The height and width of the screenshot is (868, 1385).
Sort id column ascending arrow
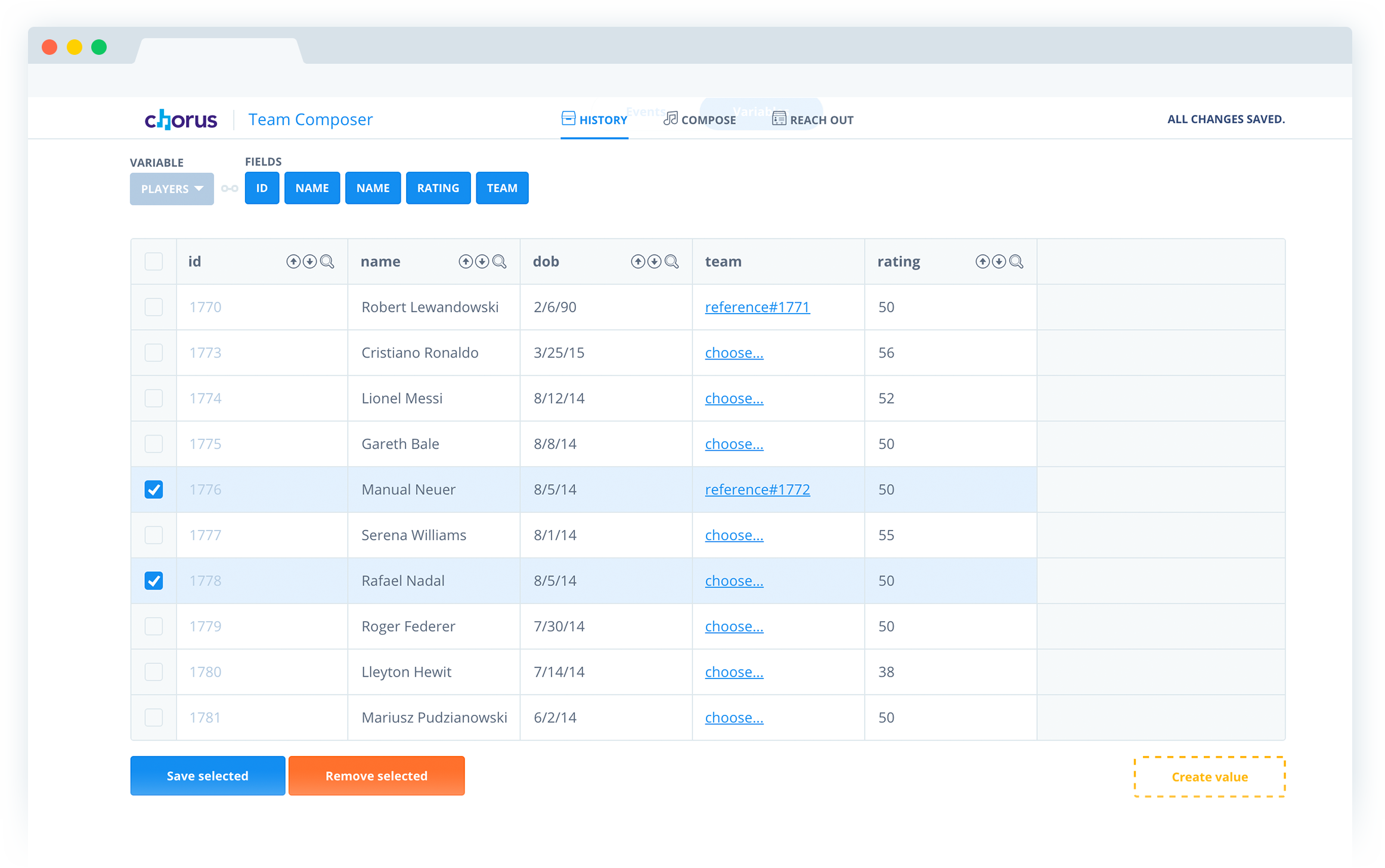293,262
